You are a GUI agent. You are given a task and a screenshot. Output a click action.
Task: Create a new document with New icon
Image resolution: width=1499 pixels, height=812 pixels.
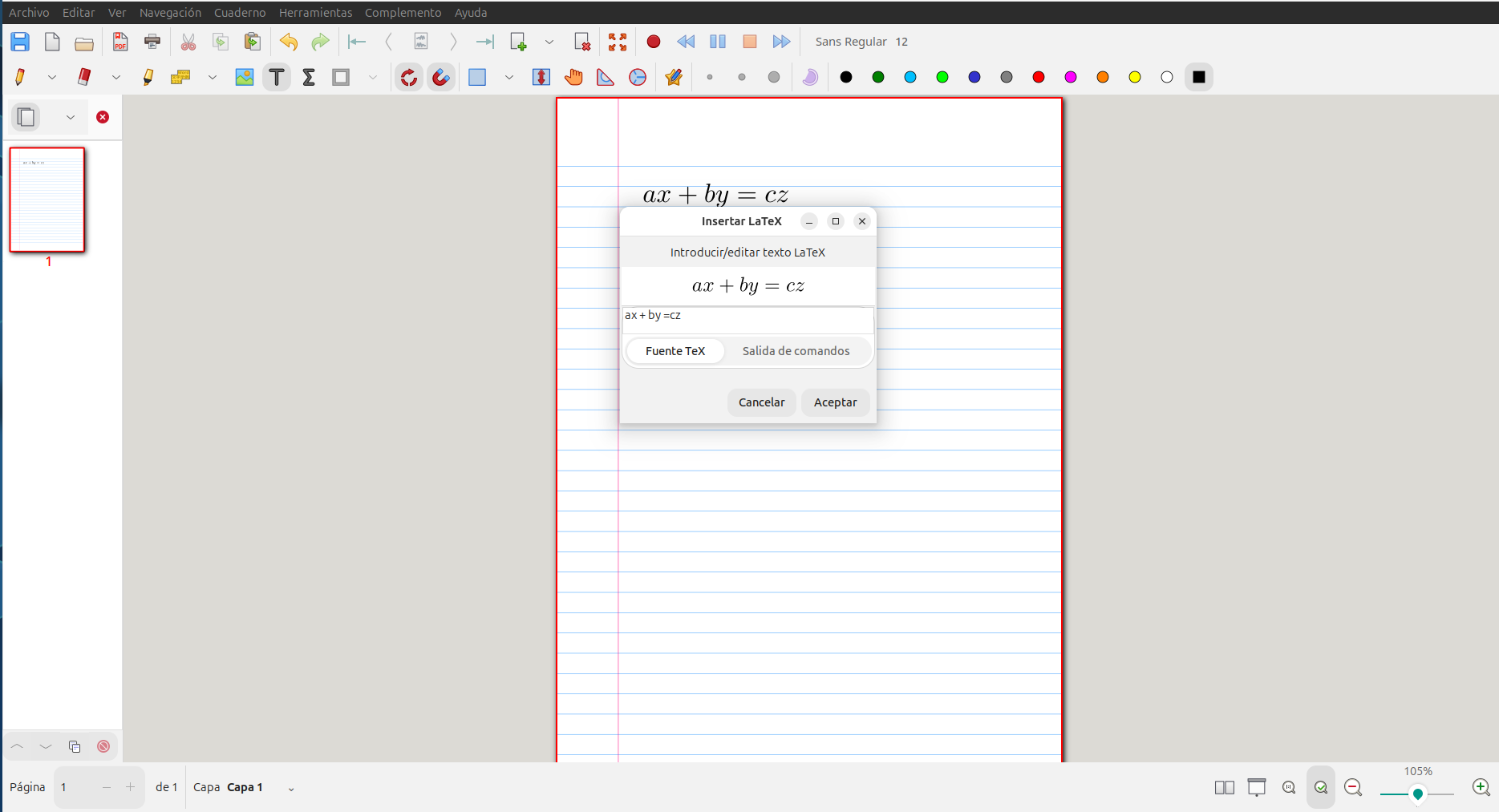pyautogui.click(x=52, y=42)
